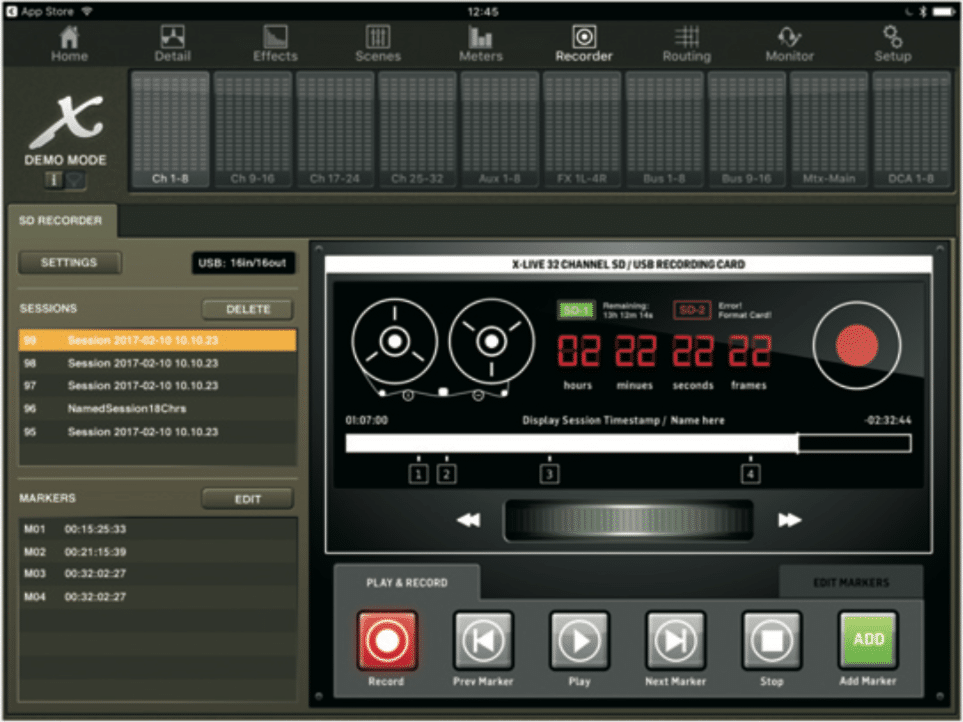Open the Home view

point(69,44)
